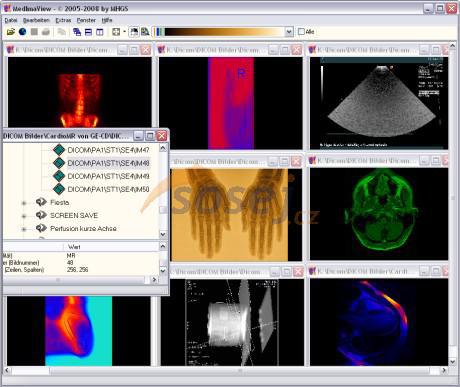This screenshot has height=387, width=460.
Task: Close the hands X-ray image window
Action: (296, 161)
